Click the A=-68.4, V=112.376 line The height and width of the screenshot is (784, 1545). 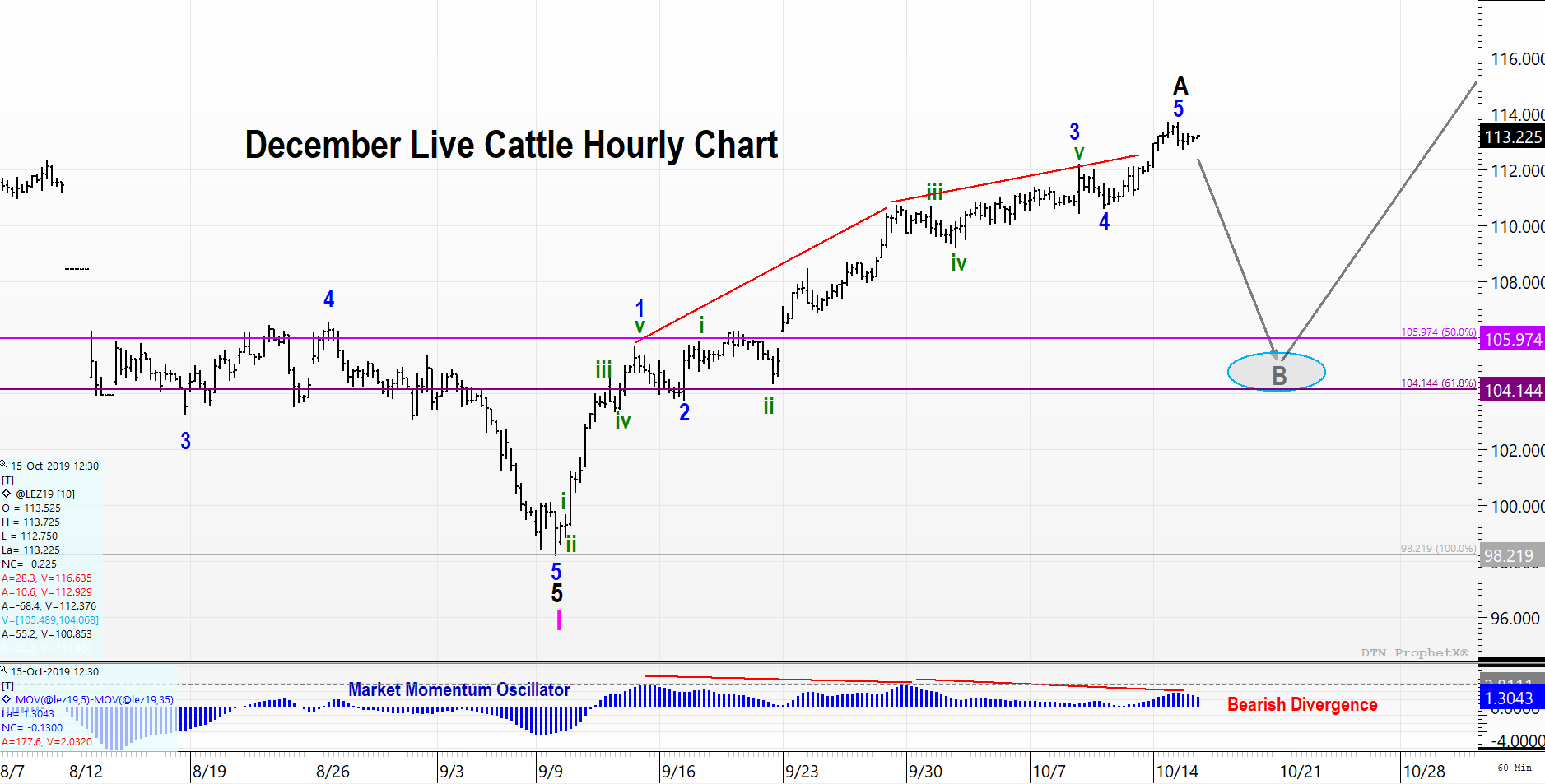(x=49, y=605)
